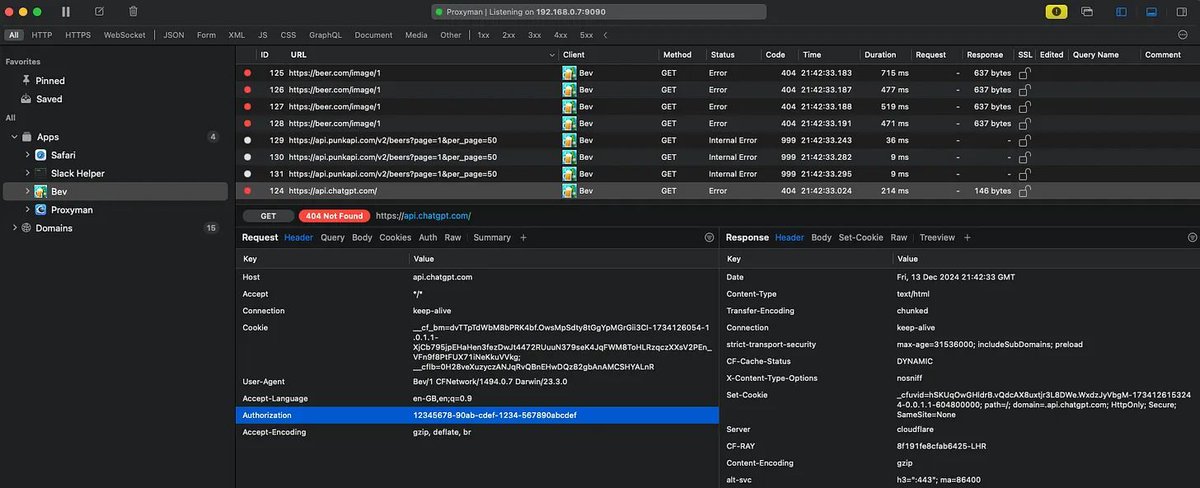
Task: Clear the session with the trash icon
Action: 132,12
